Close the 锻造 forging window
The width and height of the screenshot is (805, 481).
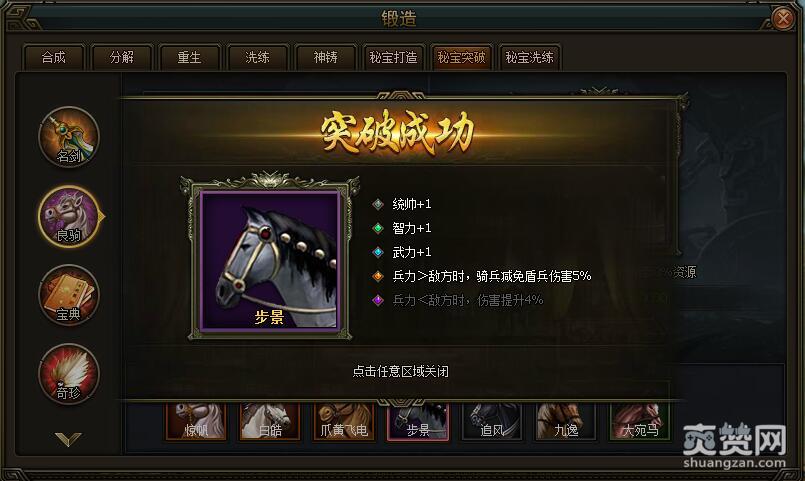pyautogui.click(x=783, y=19)
